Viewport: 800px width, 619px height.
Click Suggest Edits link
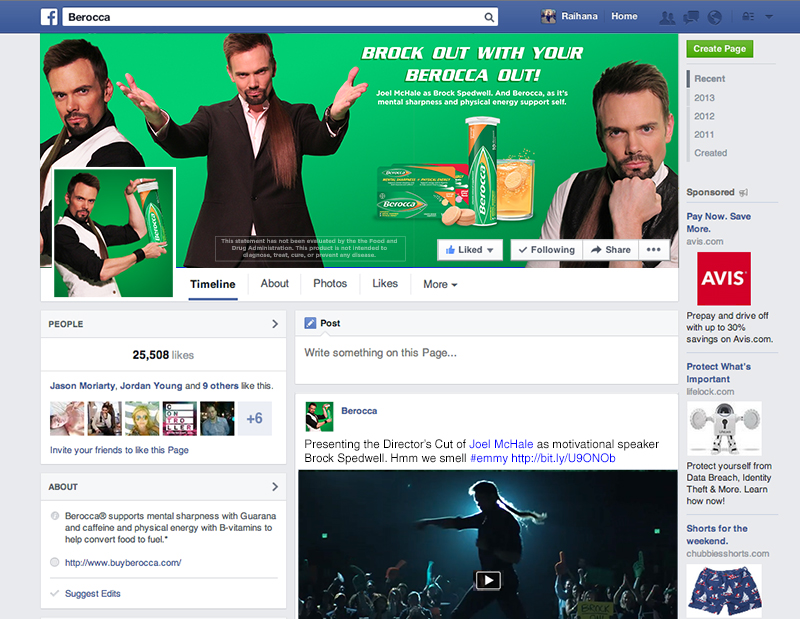click(x=93, y=593)
